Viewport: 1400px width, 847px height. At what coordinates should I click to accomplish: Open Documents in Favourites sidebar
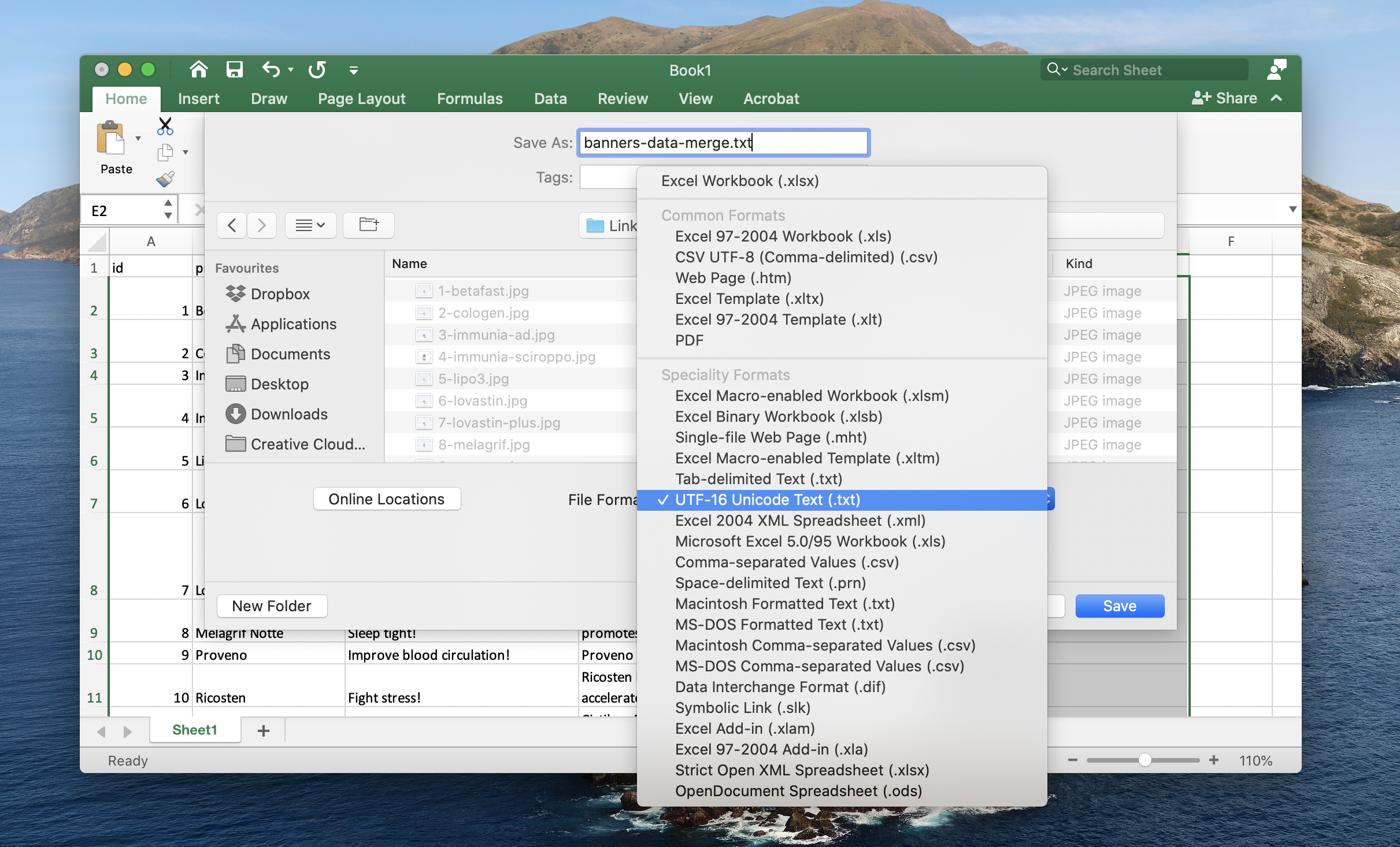pos(278,354)
